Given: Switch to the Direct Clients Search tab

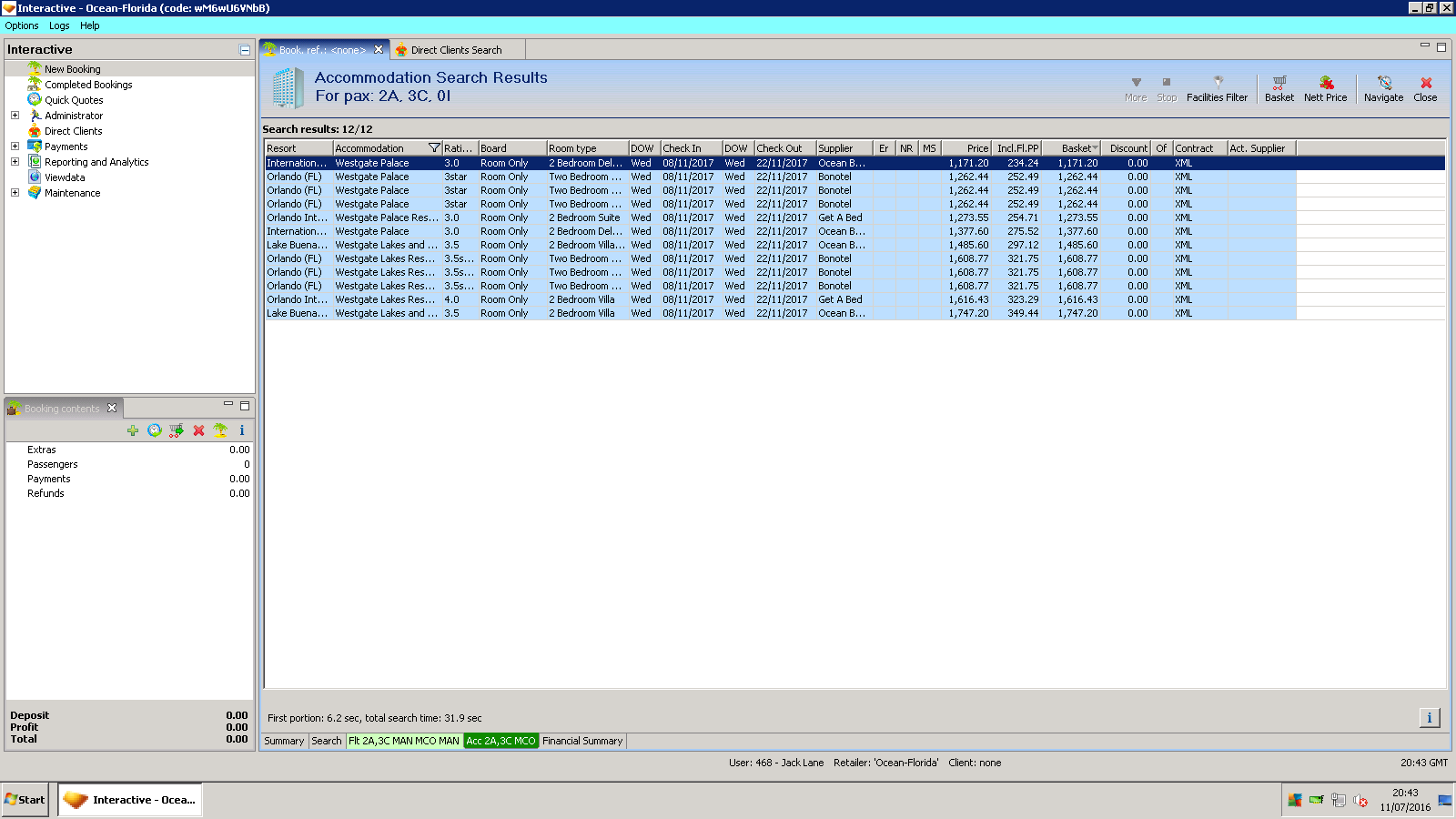Looking at the screenshot, I should [x=455, y=50].
